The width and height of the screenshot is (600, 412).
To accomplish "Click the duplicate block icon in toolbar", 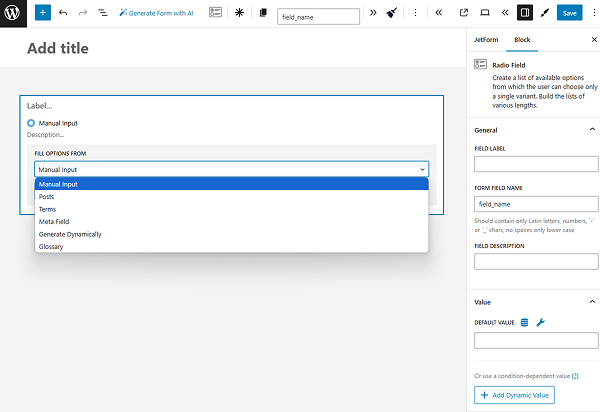I will 263,13.
